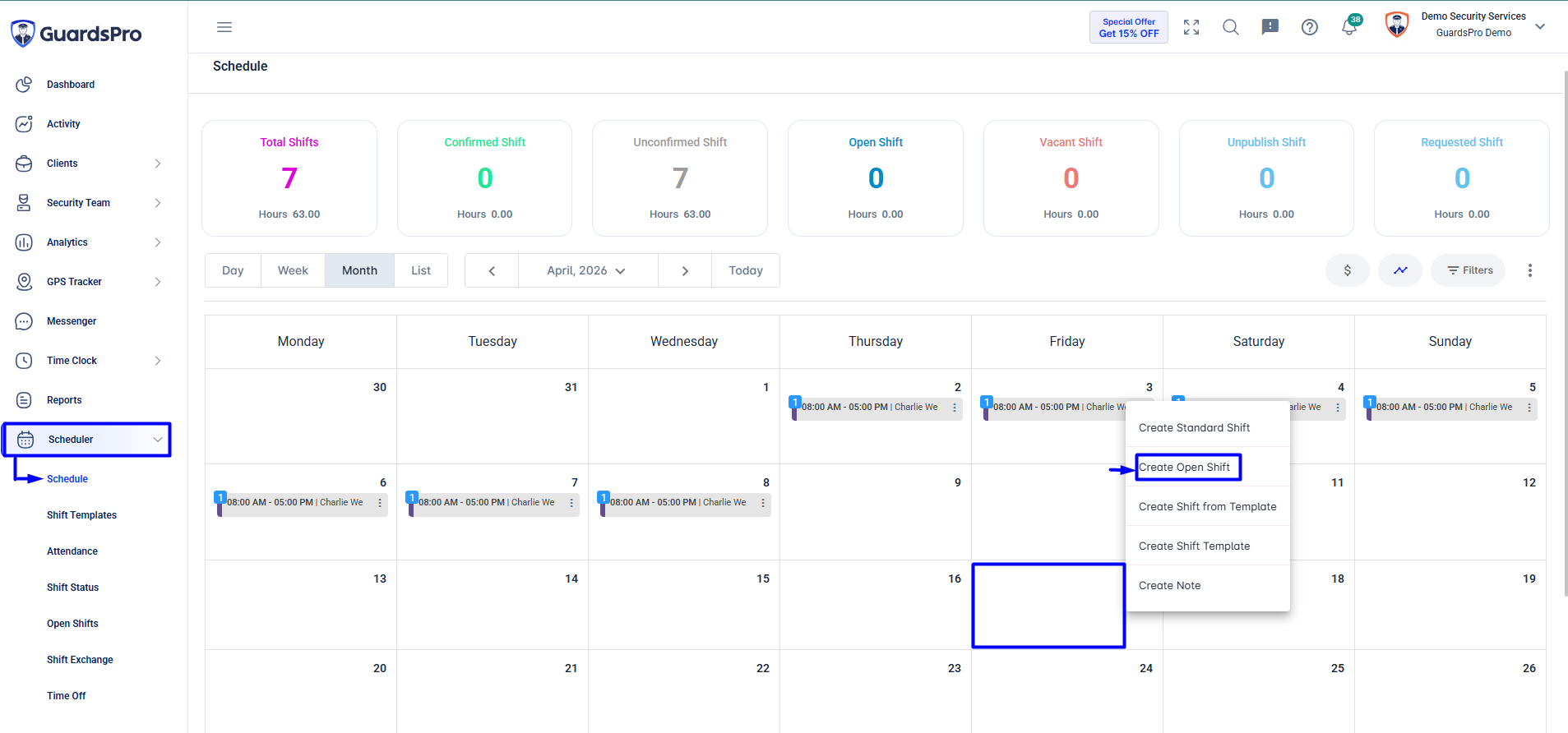Viewport: 1568px width, 733px height.
Task: Click the Vacant Shift card
Action: click(1071, 178)
